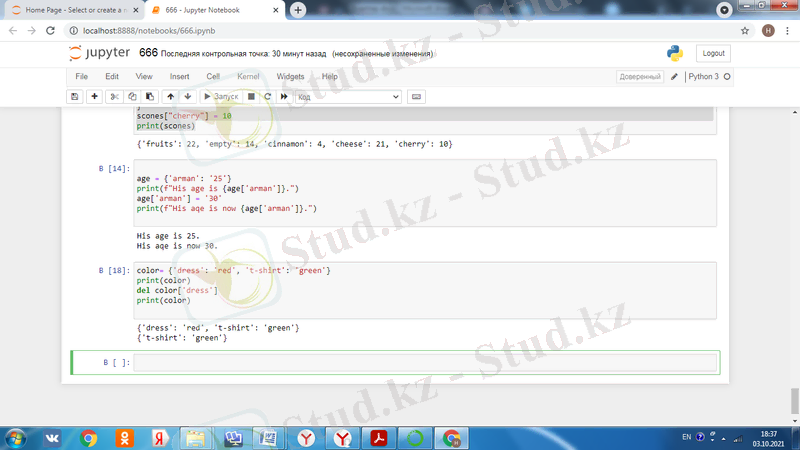Open the File menu

[x=82, y=77]
